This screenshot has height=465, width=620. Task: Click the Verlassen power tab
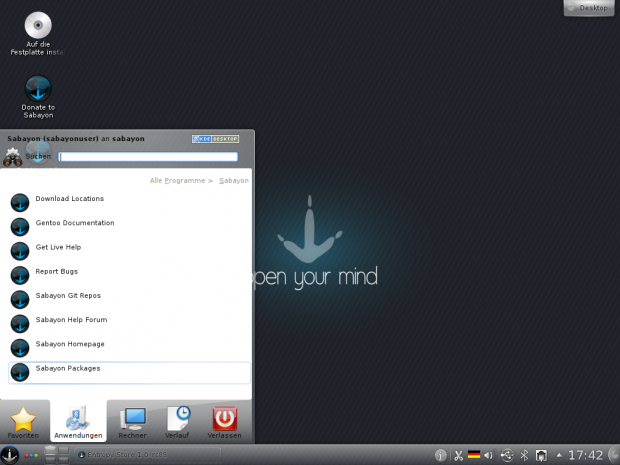pyautogui.click(x=225, y=423)
